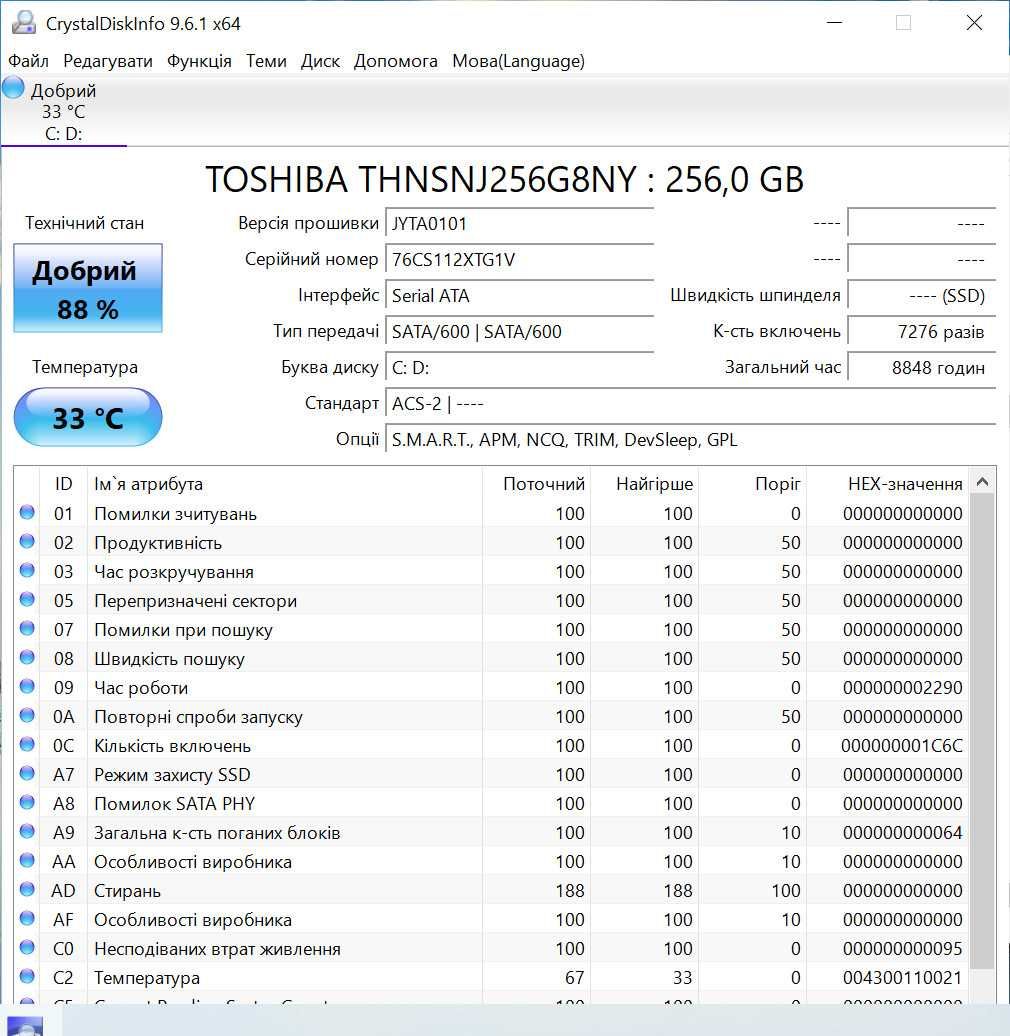Image resolution: width=1010 pixels, height=1036 pixels.
Task: Click the Поріг column header
Action: pos(753,484)
